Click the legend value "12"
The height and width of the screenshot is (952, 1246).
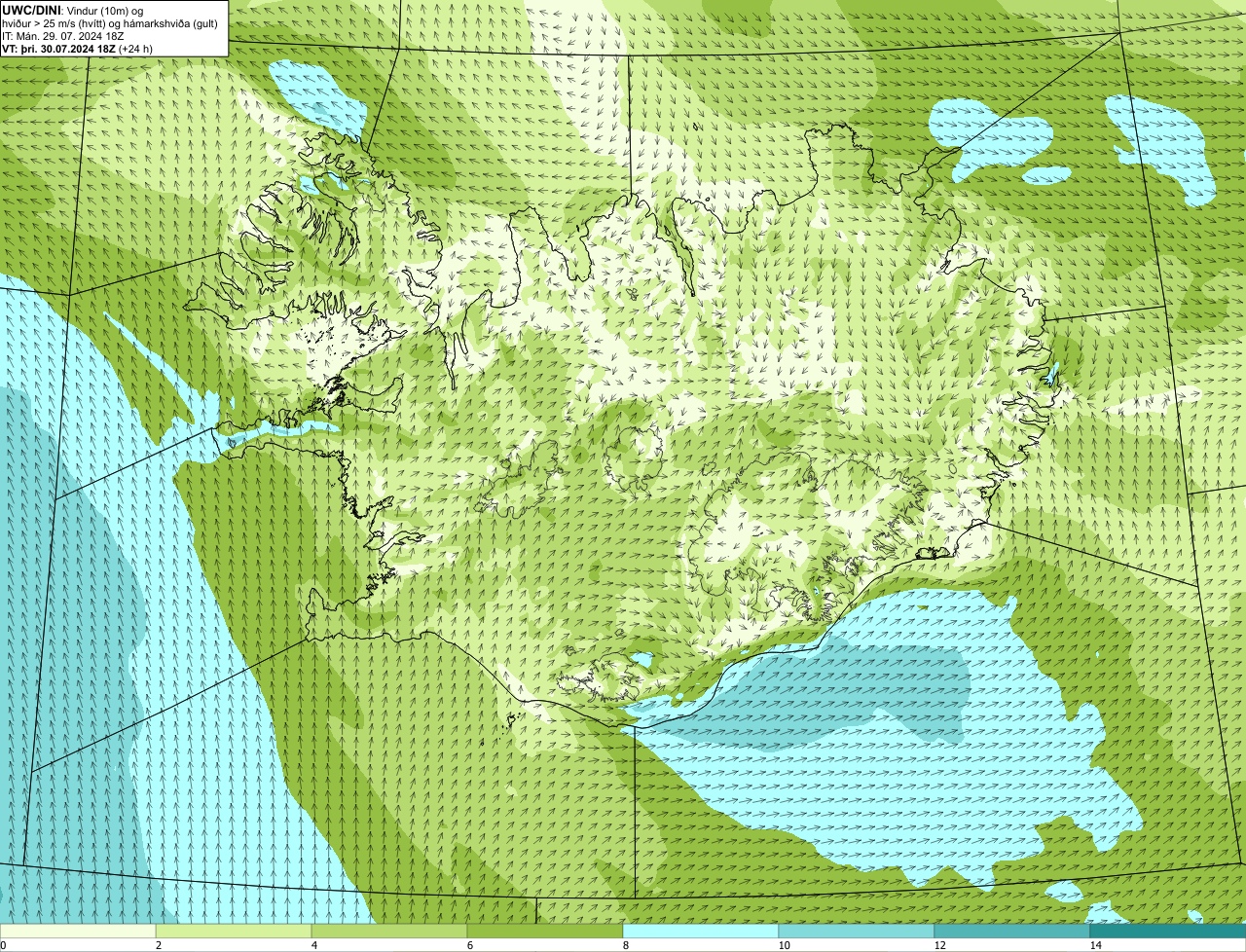coord(939,945)
